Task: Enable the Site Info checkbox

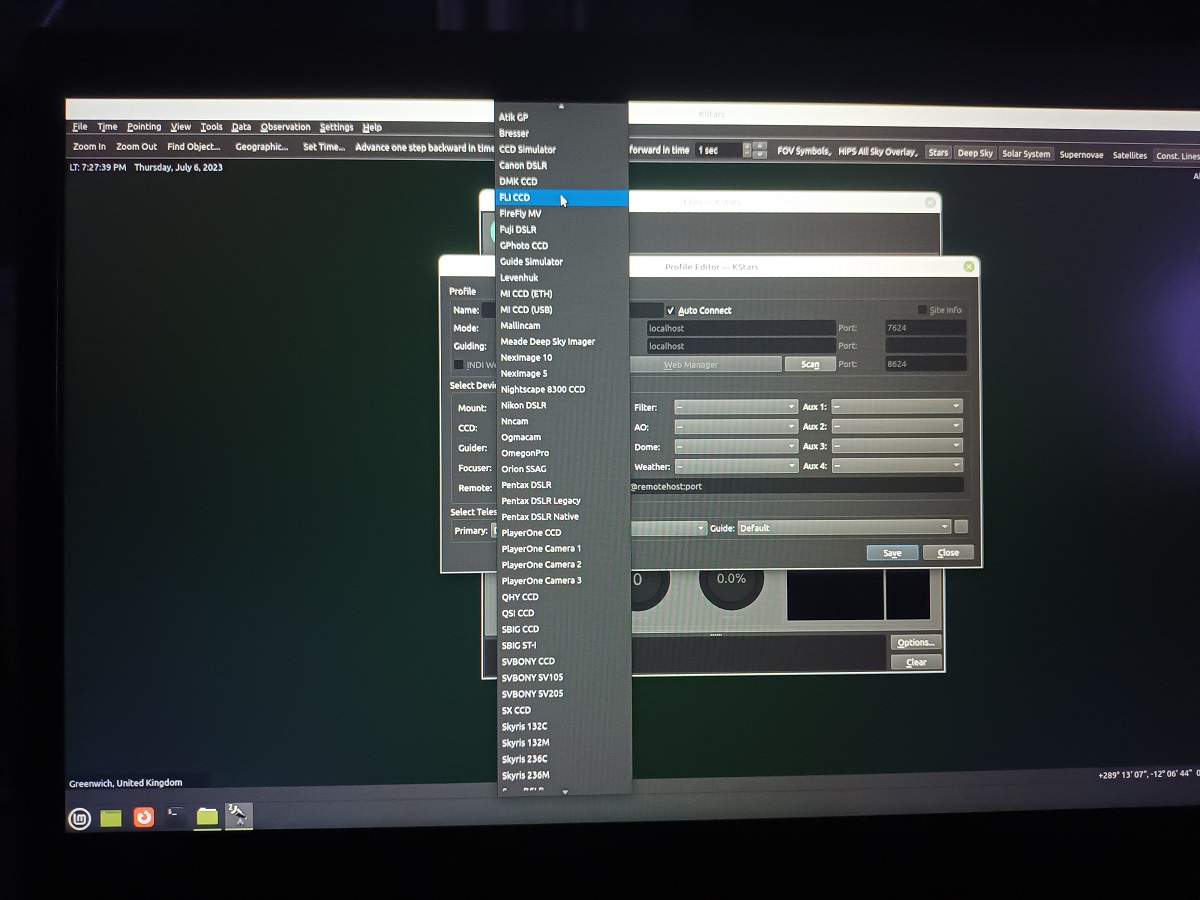Action: pyautogui.click(x=922, y=310)
